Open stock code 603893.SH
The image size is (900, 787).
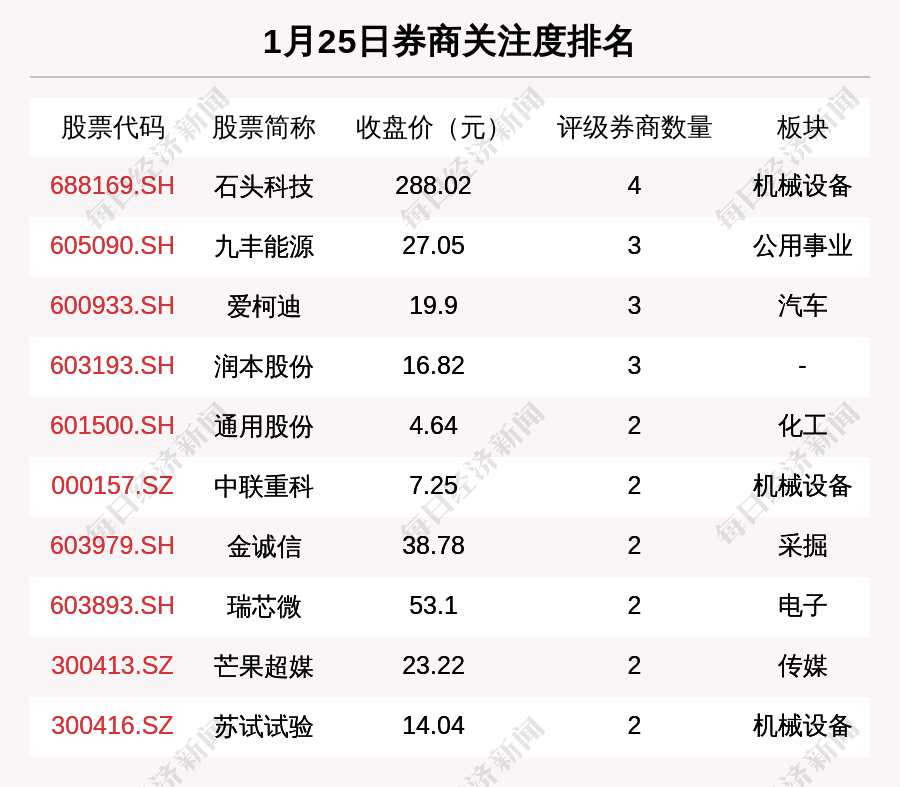pyautogui.click(x=112, y=606)
